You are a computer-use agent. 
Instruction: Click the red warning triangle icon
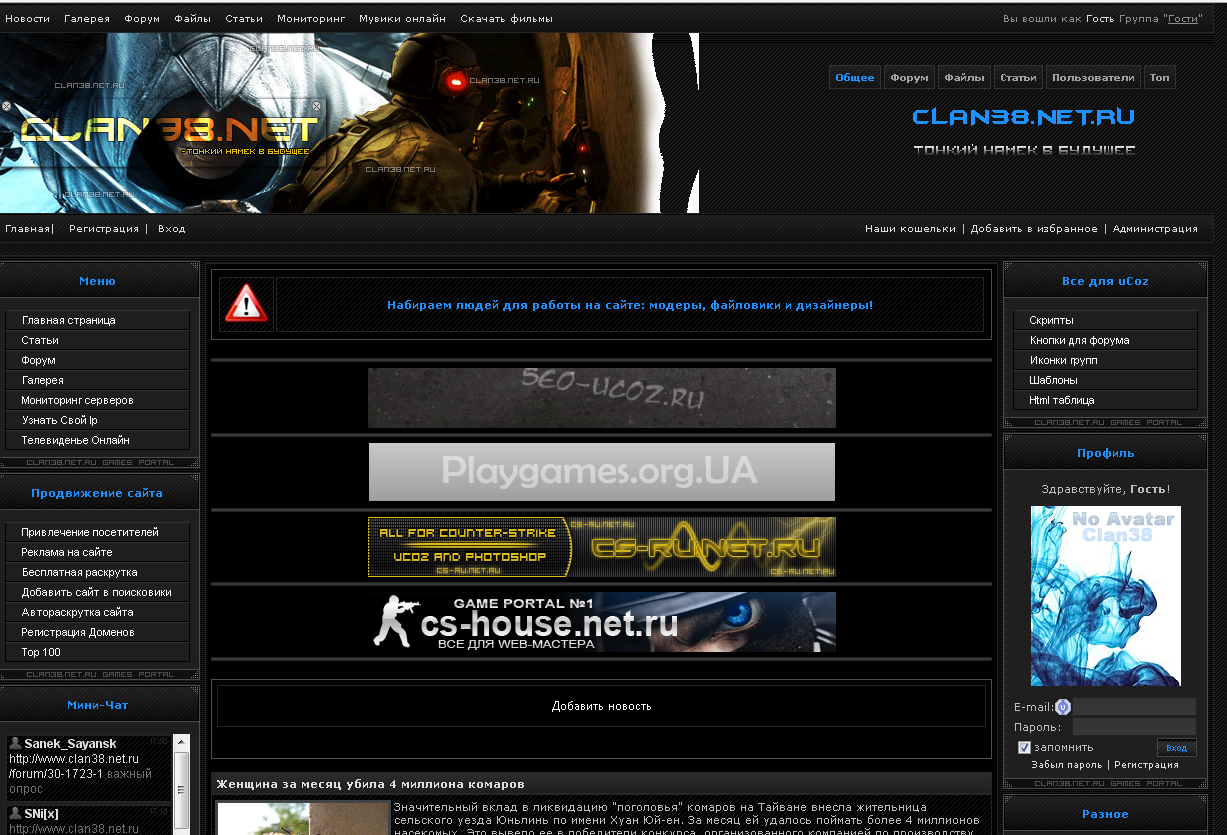(246, 304)
